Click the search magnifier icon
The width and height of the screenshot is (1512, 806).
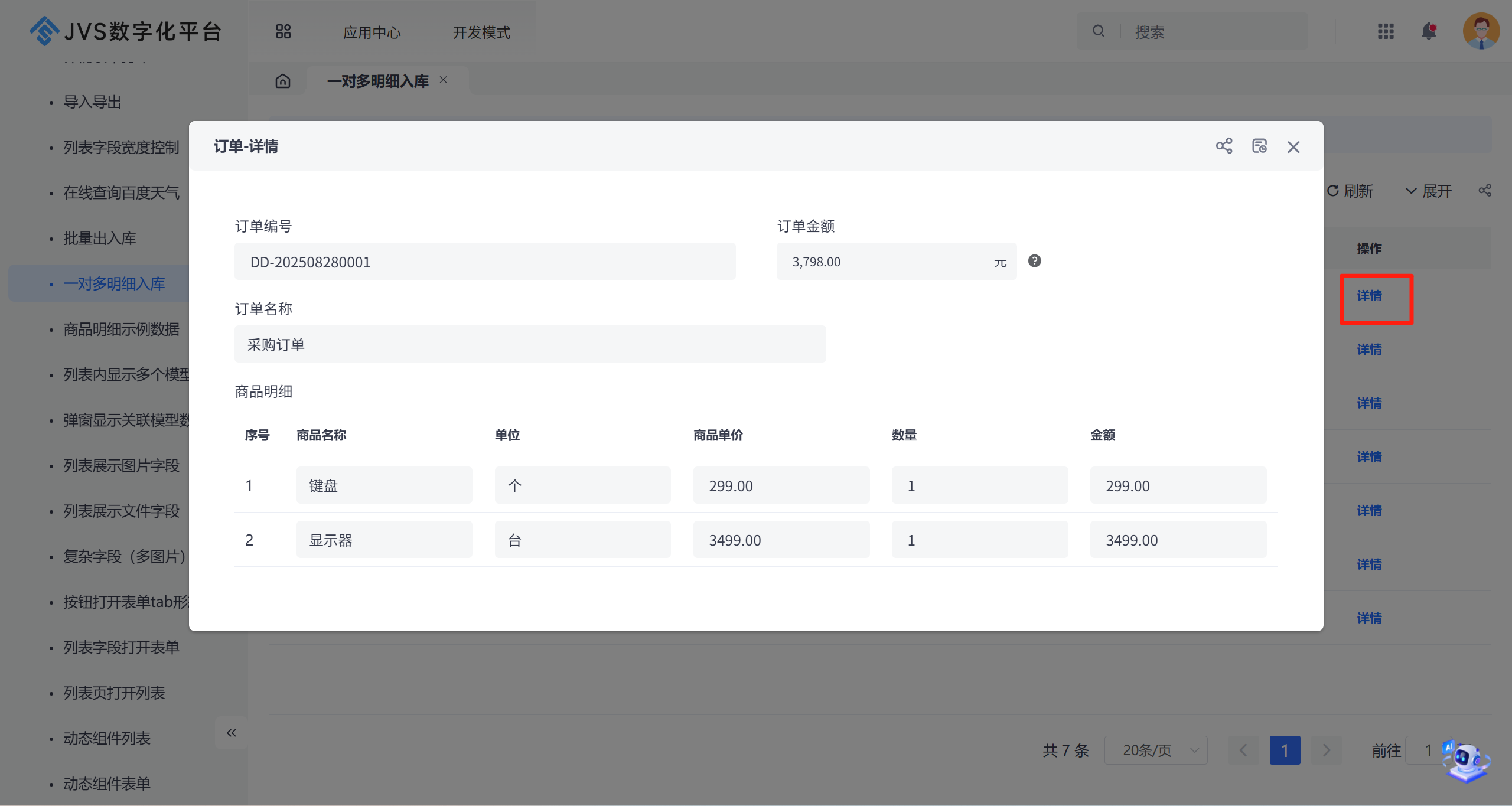[x=1099, y=31]
